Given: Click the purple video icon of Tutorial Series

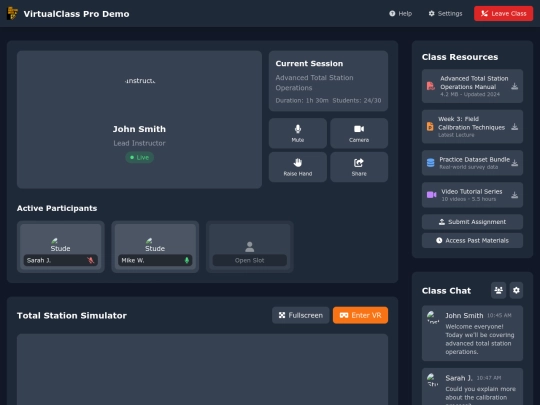Looking at the screenshot, I should (432, 195).
